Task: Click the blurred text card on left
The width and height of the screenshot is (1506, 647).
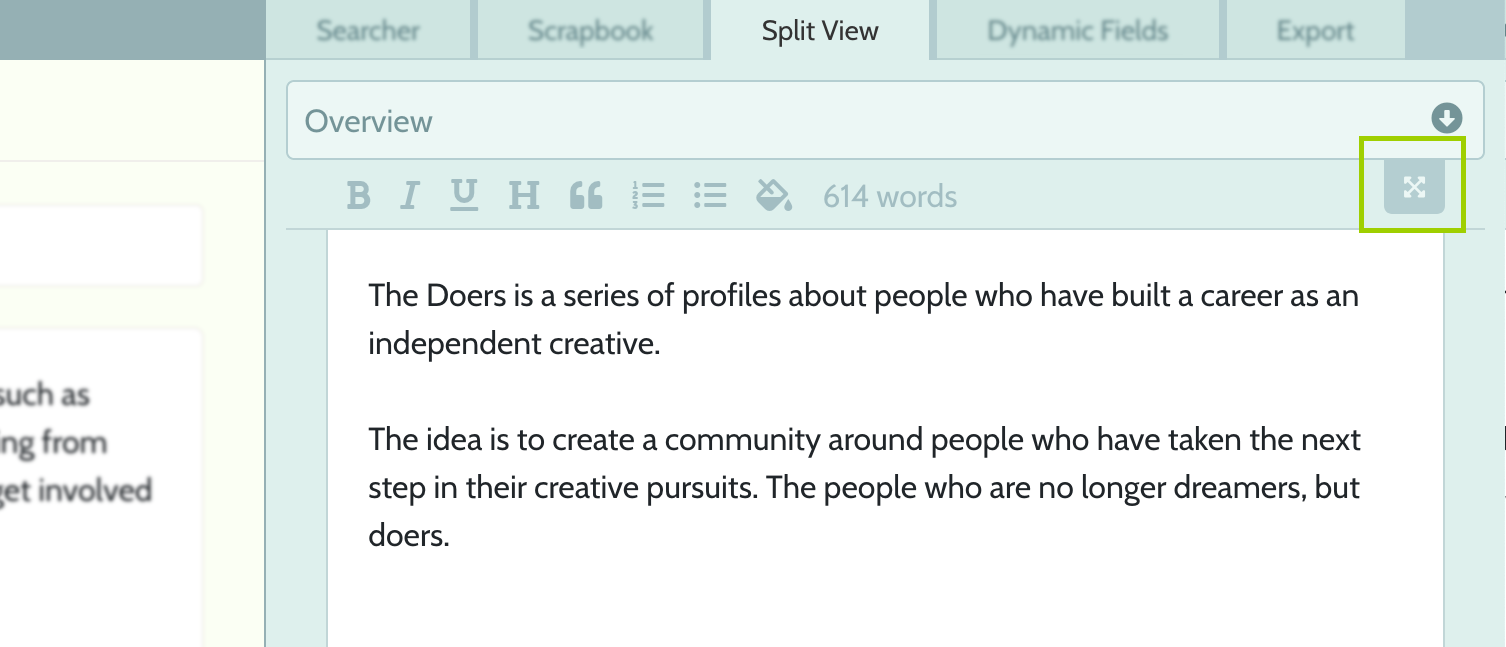Action: pos(100,488)
